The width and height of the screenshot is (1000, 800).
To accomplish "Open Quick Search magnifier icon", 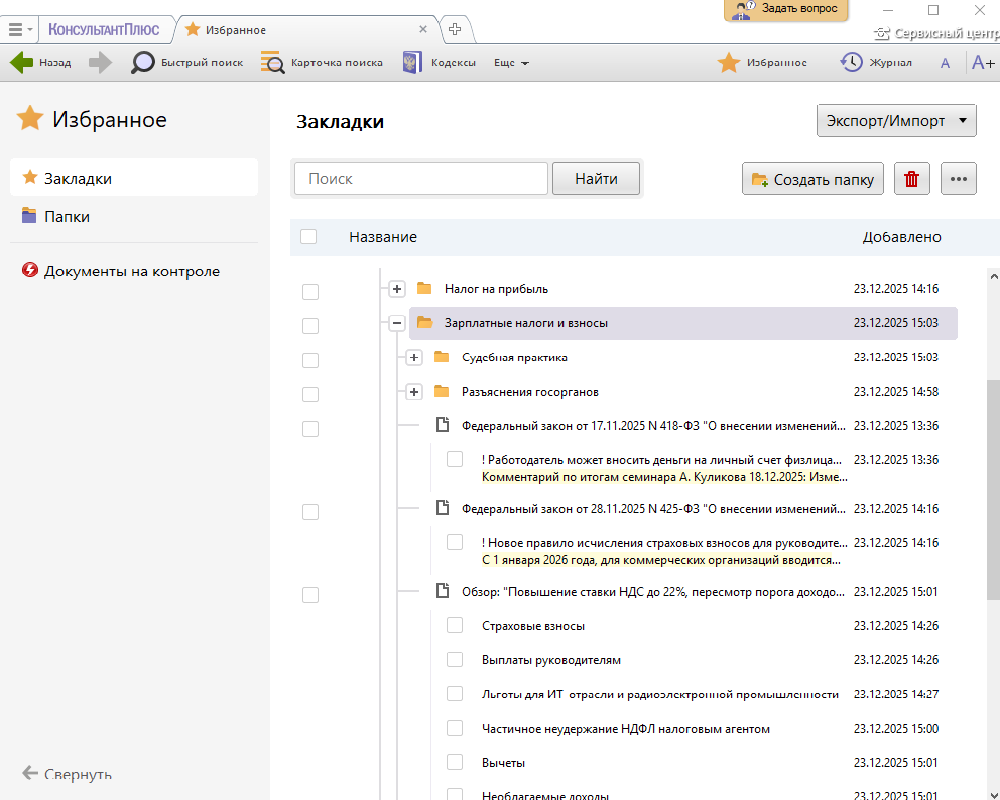I will pyautogui.click(x=143, y=63).
